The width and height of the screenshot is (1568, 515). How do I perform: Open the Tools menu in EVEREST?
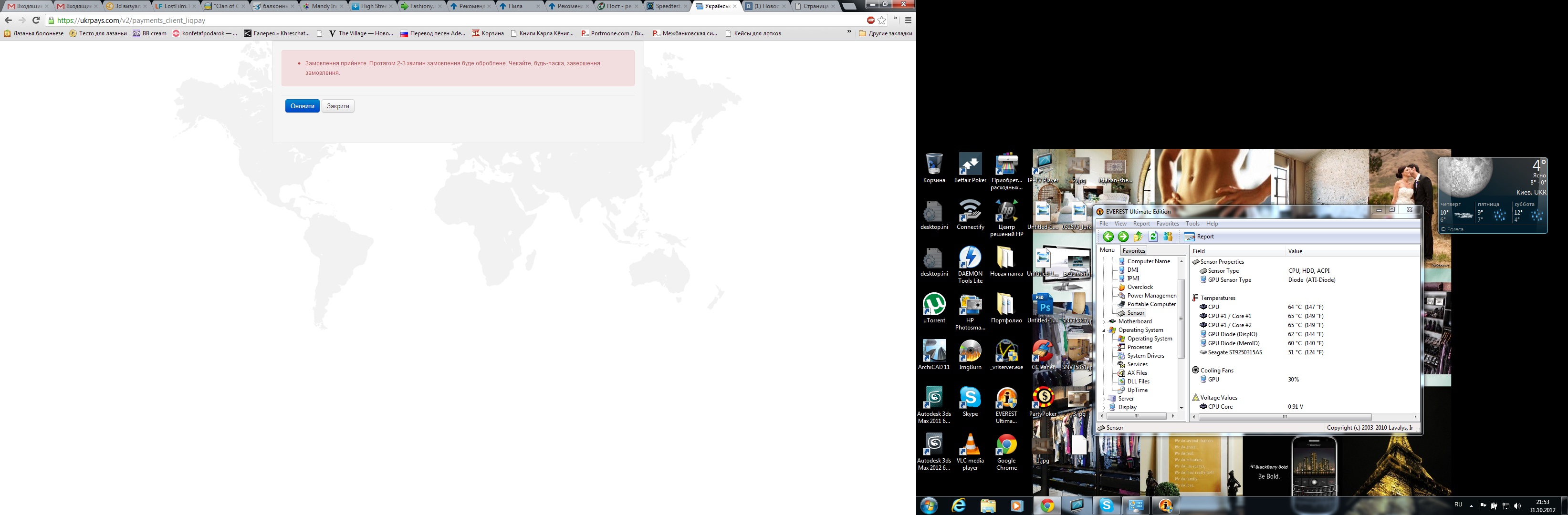pyautogui.click(x=1192, y=224)
